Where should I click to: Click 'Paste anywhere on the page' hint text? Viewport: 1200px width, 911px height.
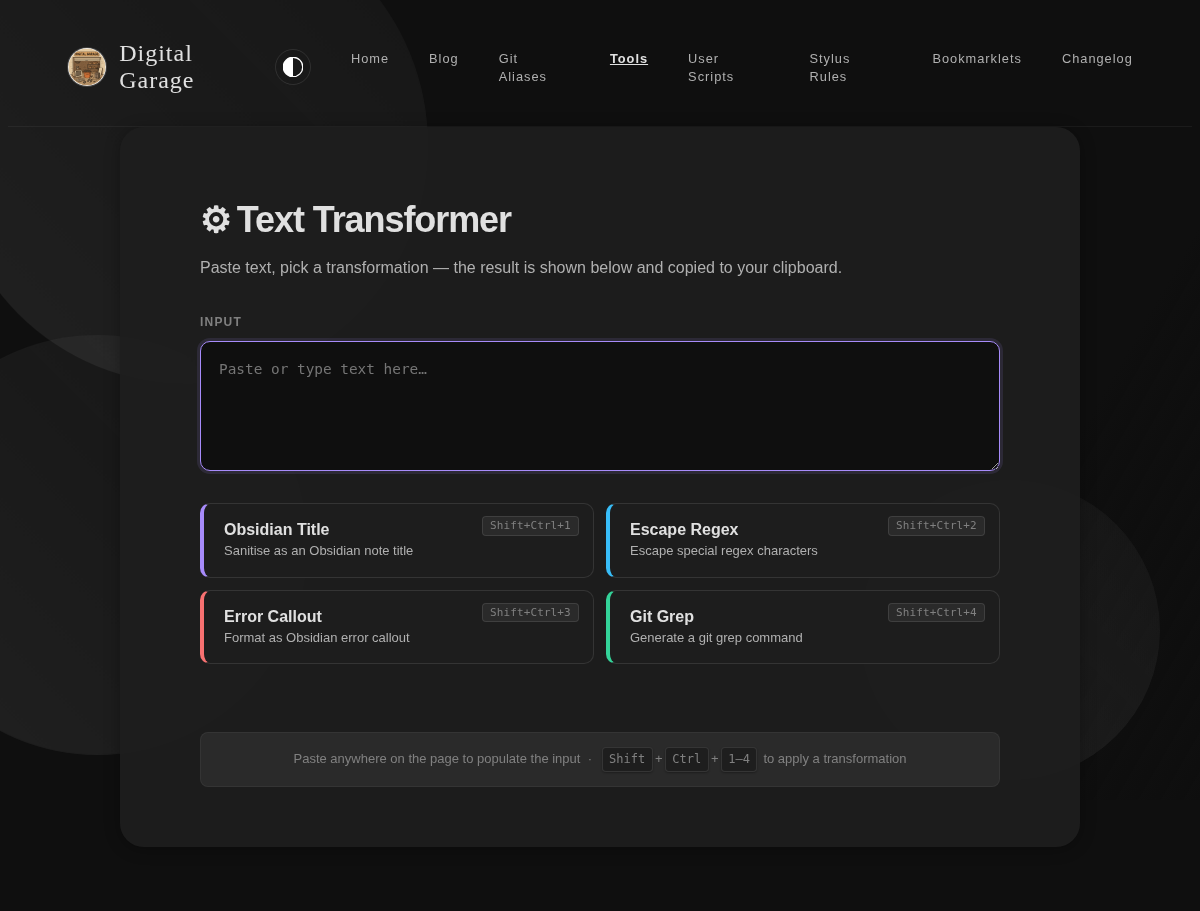[437, 759]
